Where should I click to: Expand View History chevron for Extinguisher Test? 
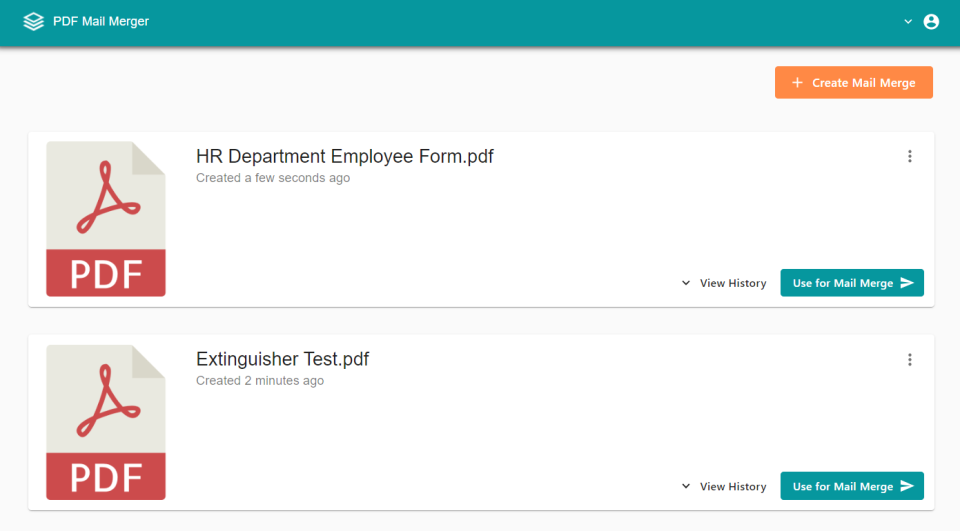click(686, 487)
